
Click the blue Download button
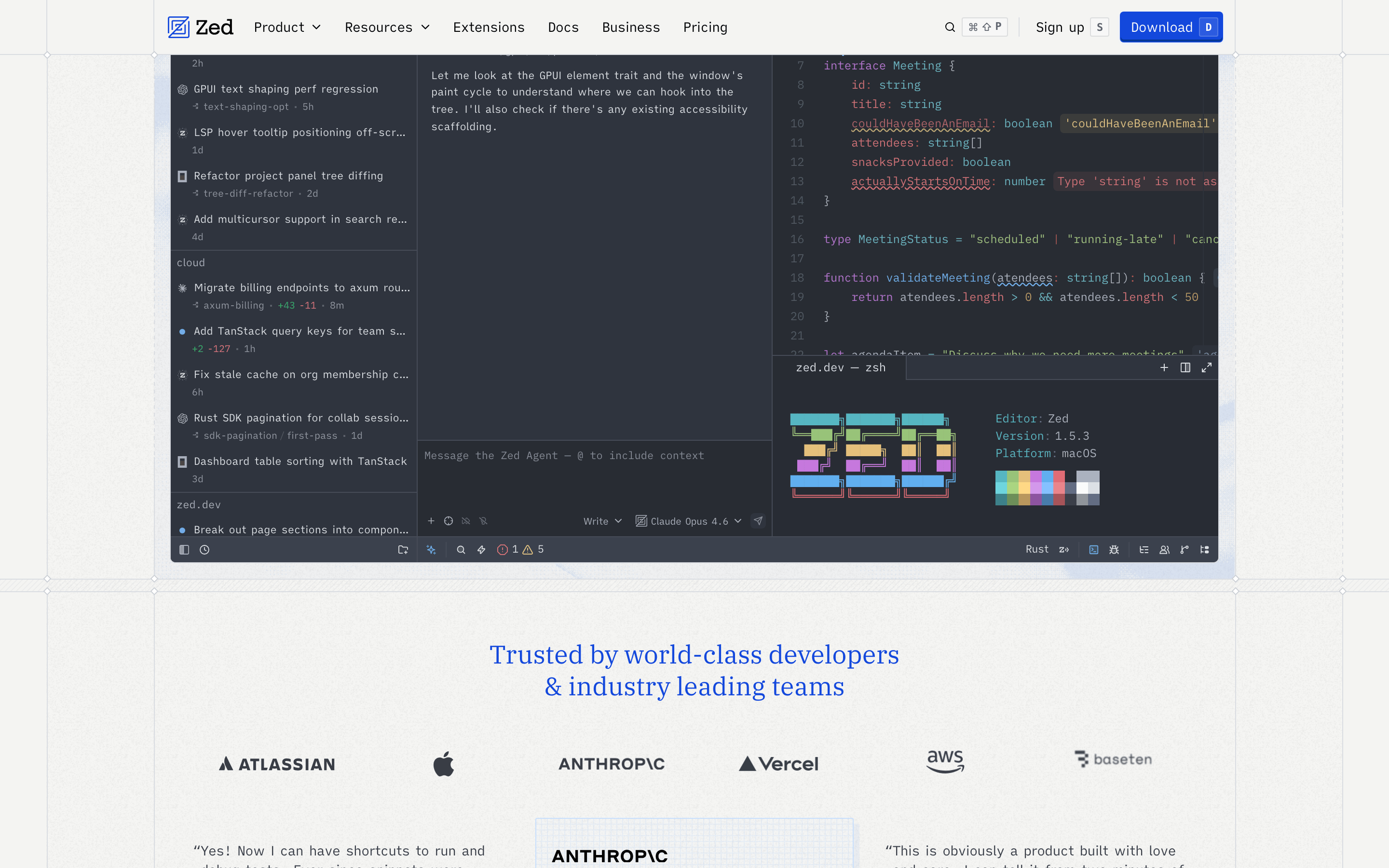point(1171,27)
